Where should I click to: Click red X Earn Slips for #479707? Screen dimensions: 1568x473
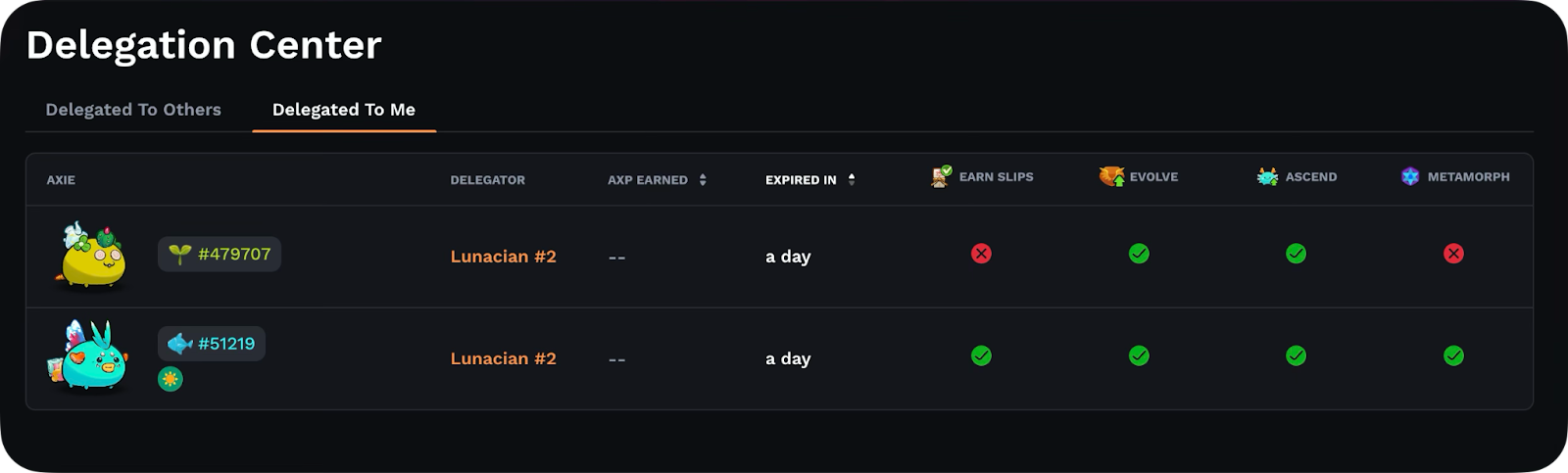[x=981, y=254]
